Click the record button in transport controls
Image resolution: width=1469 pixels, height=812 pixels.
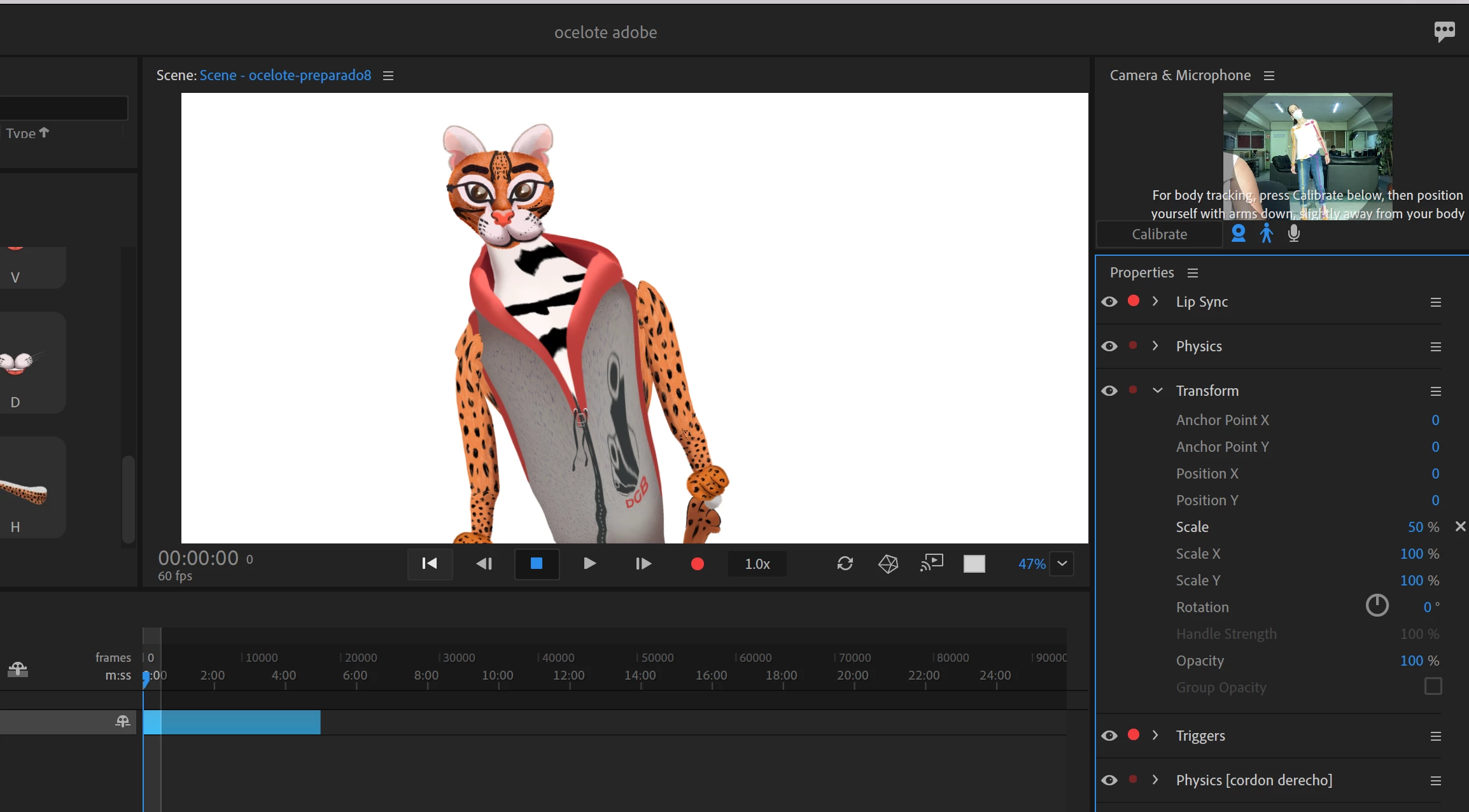pyautogui.click(x=697, y=564)
